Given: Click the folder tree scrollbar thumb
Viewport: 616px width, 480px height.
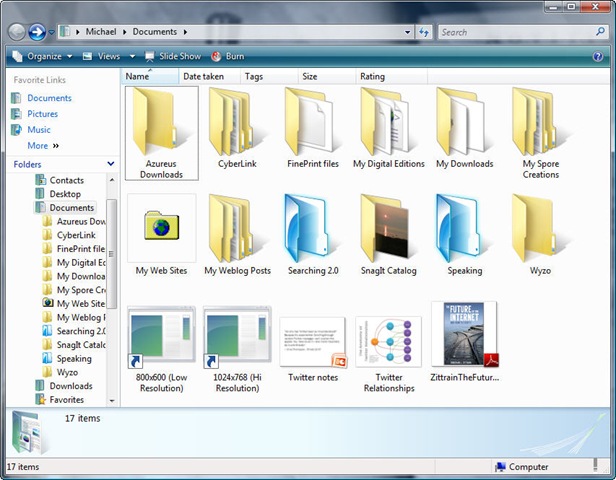Looking at the screenshot, I should [x=112, y=254].
